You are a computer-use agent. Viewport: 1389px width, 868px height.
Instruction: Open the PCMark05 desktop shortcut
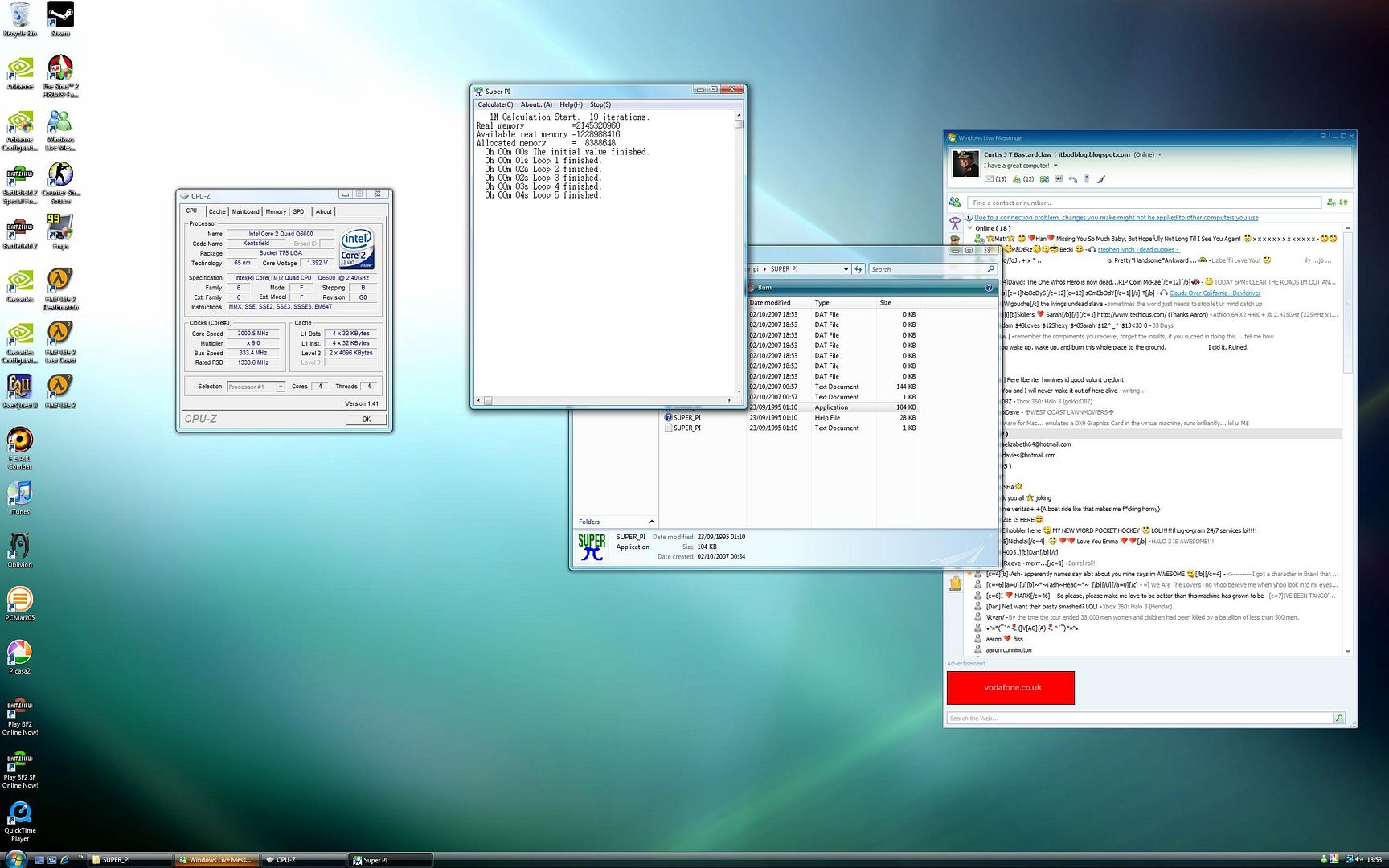tap(19, 604)
